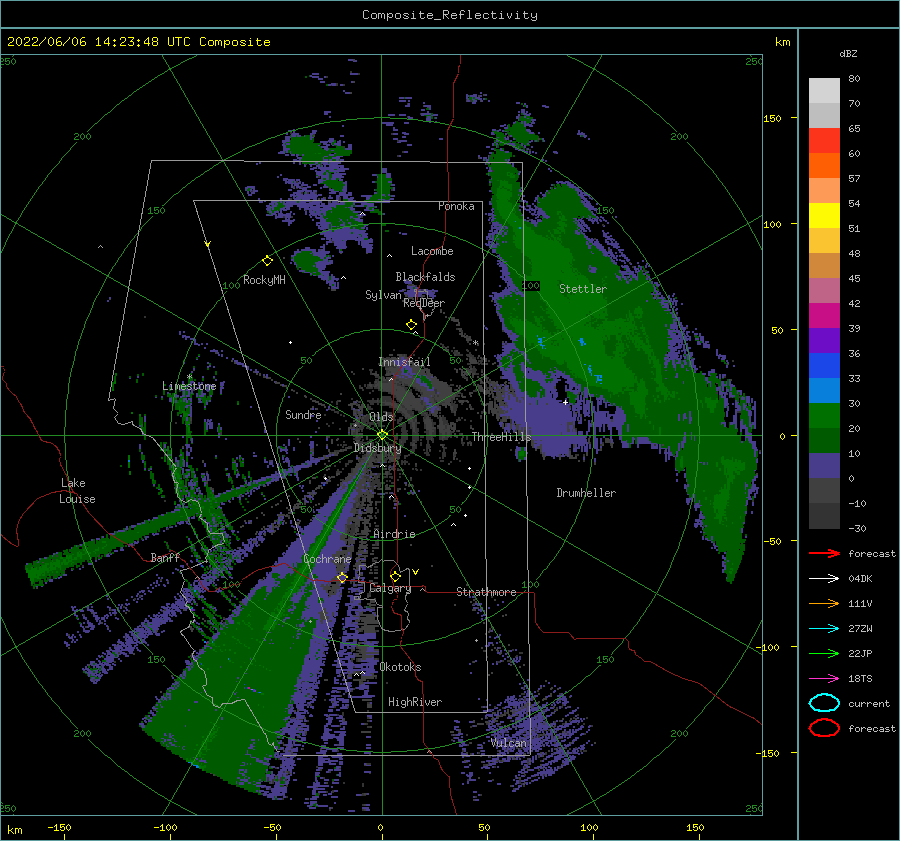The image size is (900, 841).
Task: Click the Didsbury label
Action: point(377,448)
